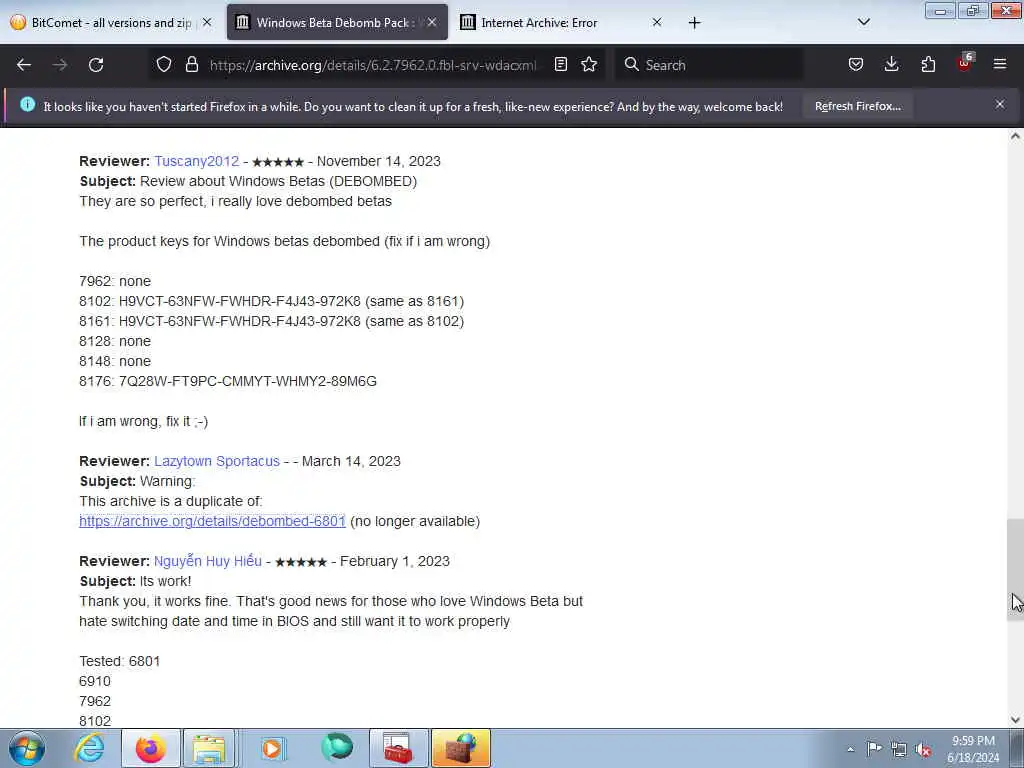
Task: Switch to the Windows Beta Debomb Pack tab
Action: click(x=337, y=23)
